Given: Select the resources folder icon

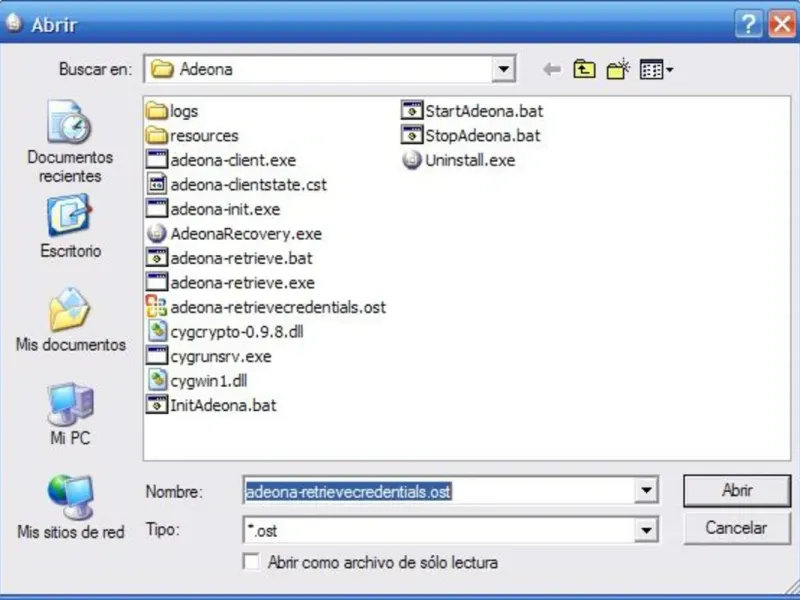Looking at the screenshot, I should click(x=157, y=135).
